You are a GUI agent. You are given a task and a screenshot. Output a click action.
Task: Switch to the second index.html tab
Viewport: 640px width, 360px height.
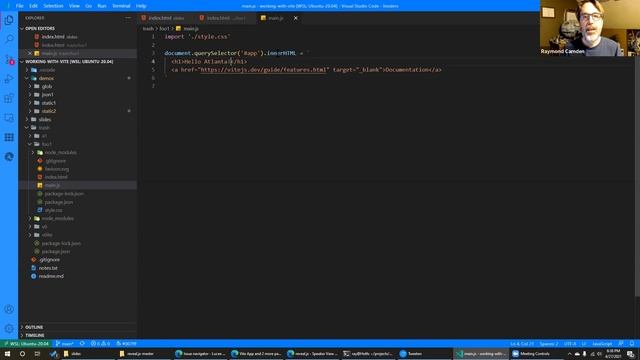tap(226, 18)
